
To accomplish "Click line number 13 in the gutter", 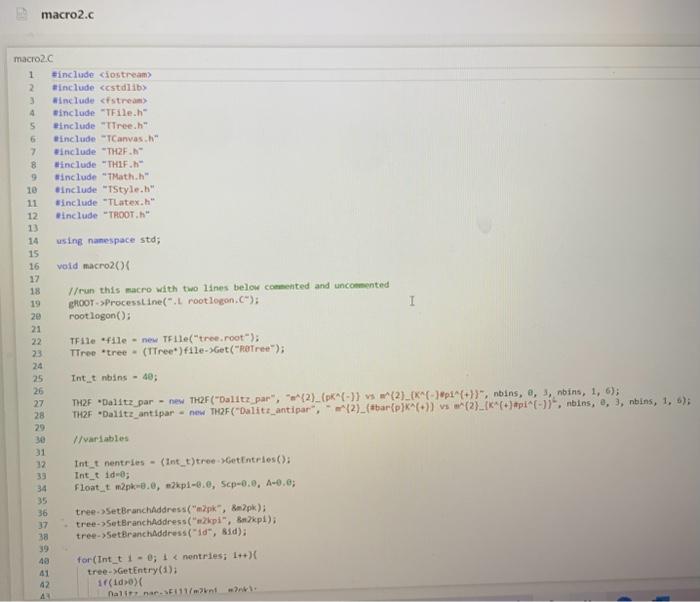I will 33,228.
